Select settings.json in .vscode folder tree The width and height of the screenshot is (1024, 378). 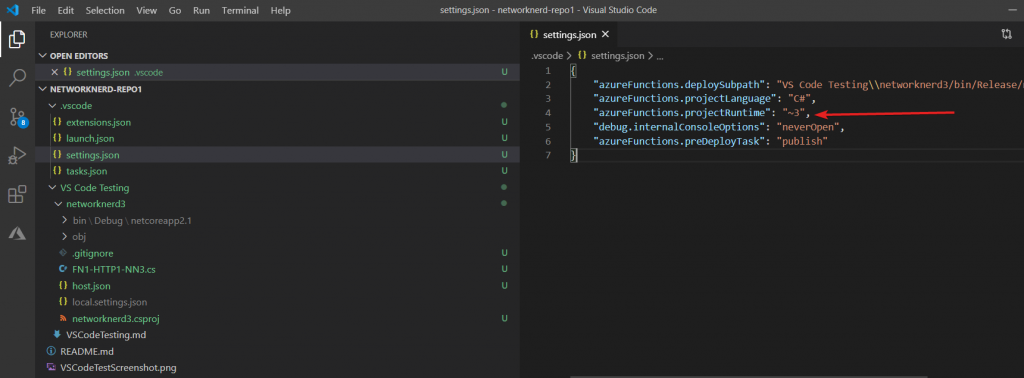click(x=278, y=155)
